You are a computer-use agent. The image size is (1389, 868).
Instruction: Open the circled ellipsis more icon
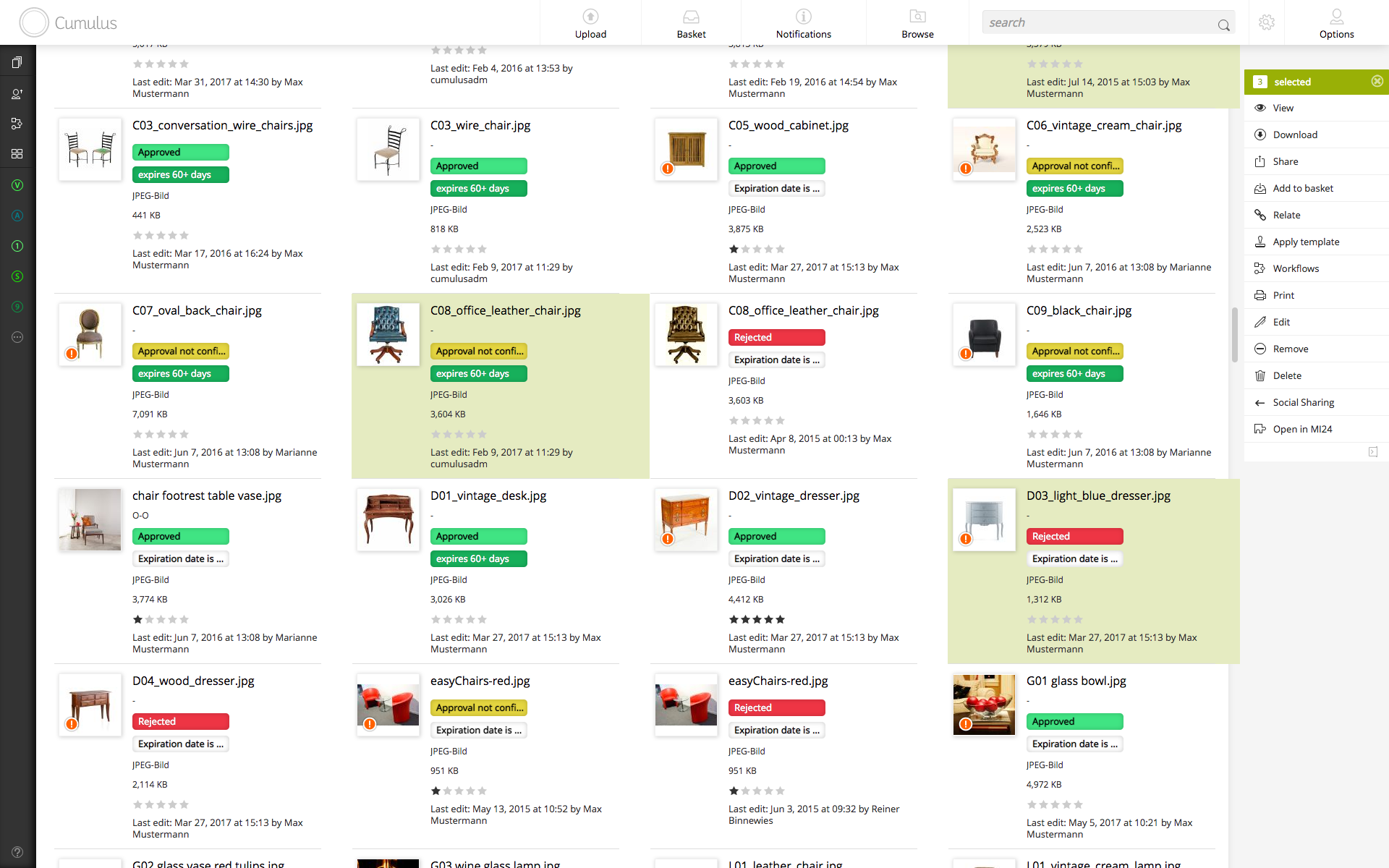tap(17, 337)
